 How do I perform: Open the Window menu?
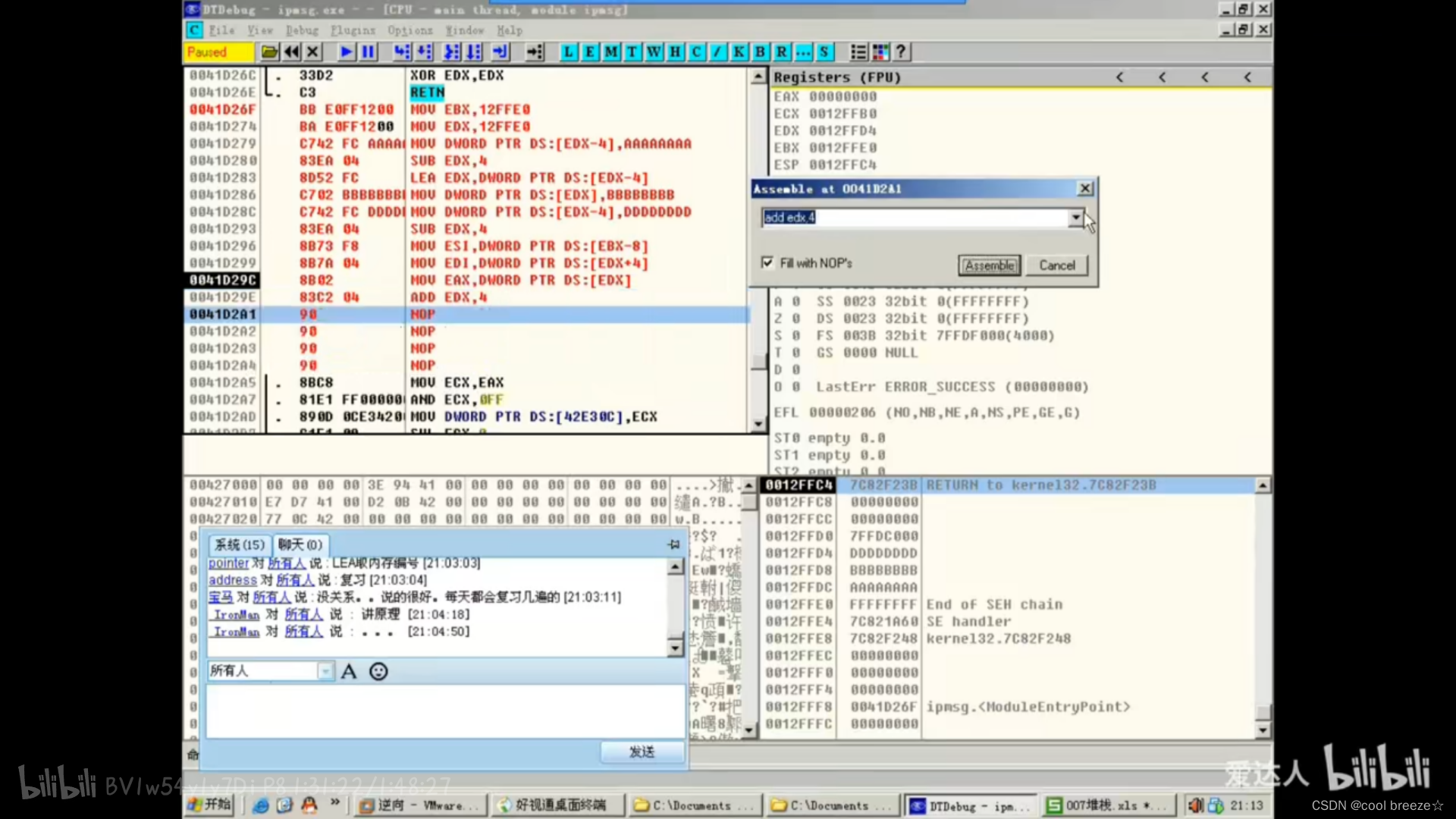465,30
